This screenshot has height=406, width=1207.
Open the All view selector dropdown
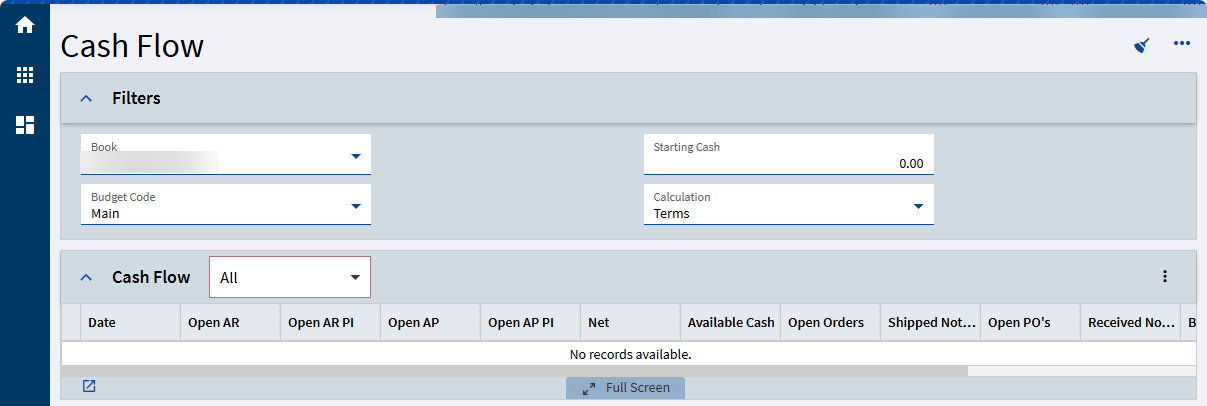pyautogui.click(x=290, y=277)
